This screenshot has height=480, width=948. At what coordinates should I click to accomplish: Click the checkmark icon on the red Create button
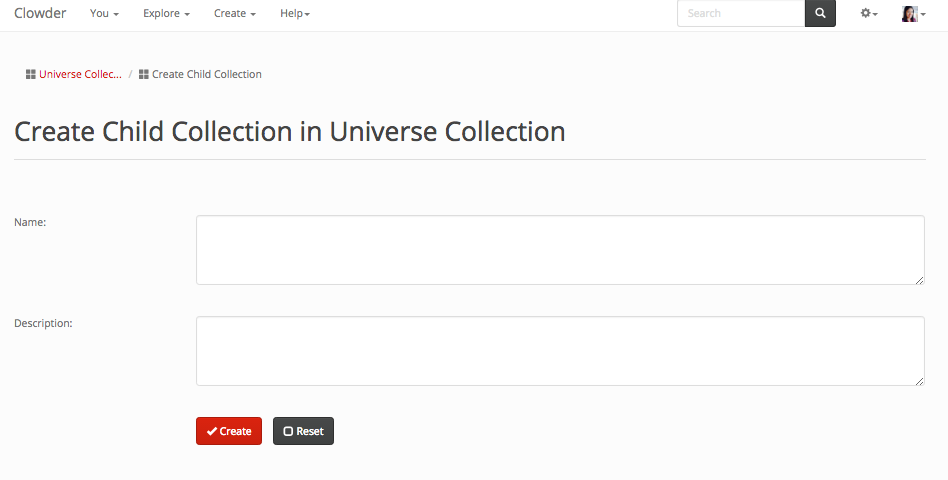pos(212,431)
